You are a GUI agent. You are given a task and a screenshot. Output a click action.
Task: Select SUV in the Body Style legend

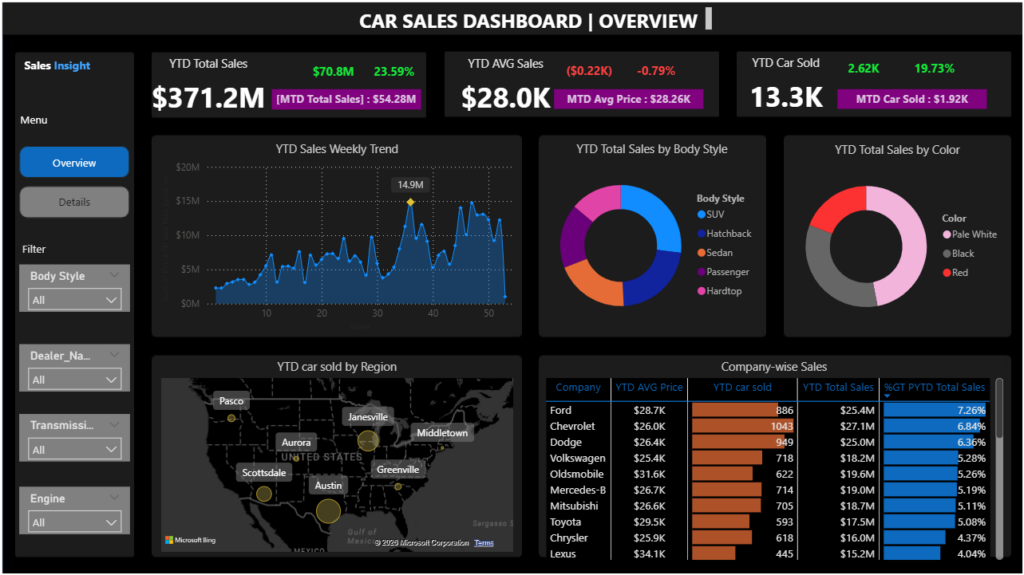coord(711,214)
